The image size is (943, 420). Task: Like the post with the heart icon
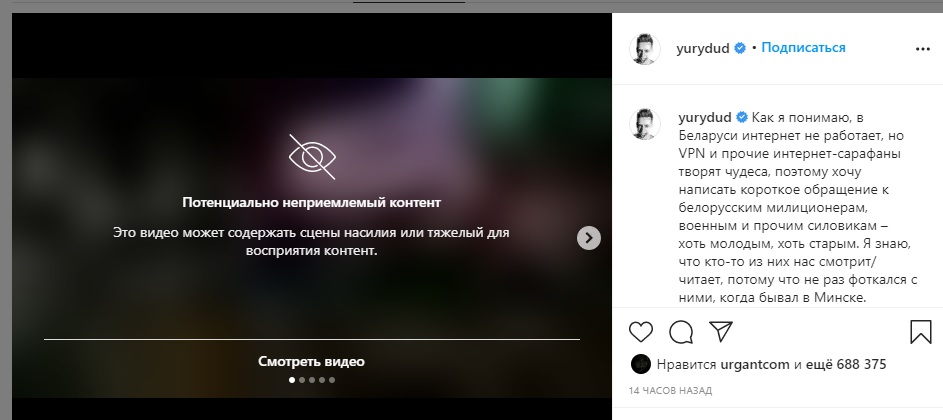[640, 332]
